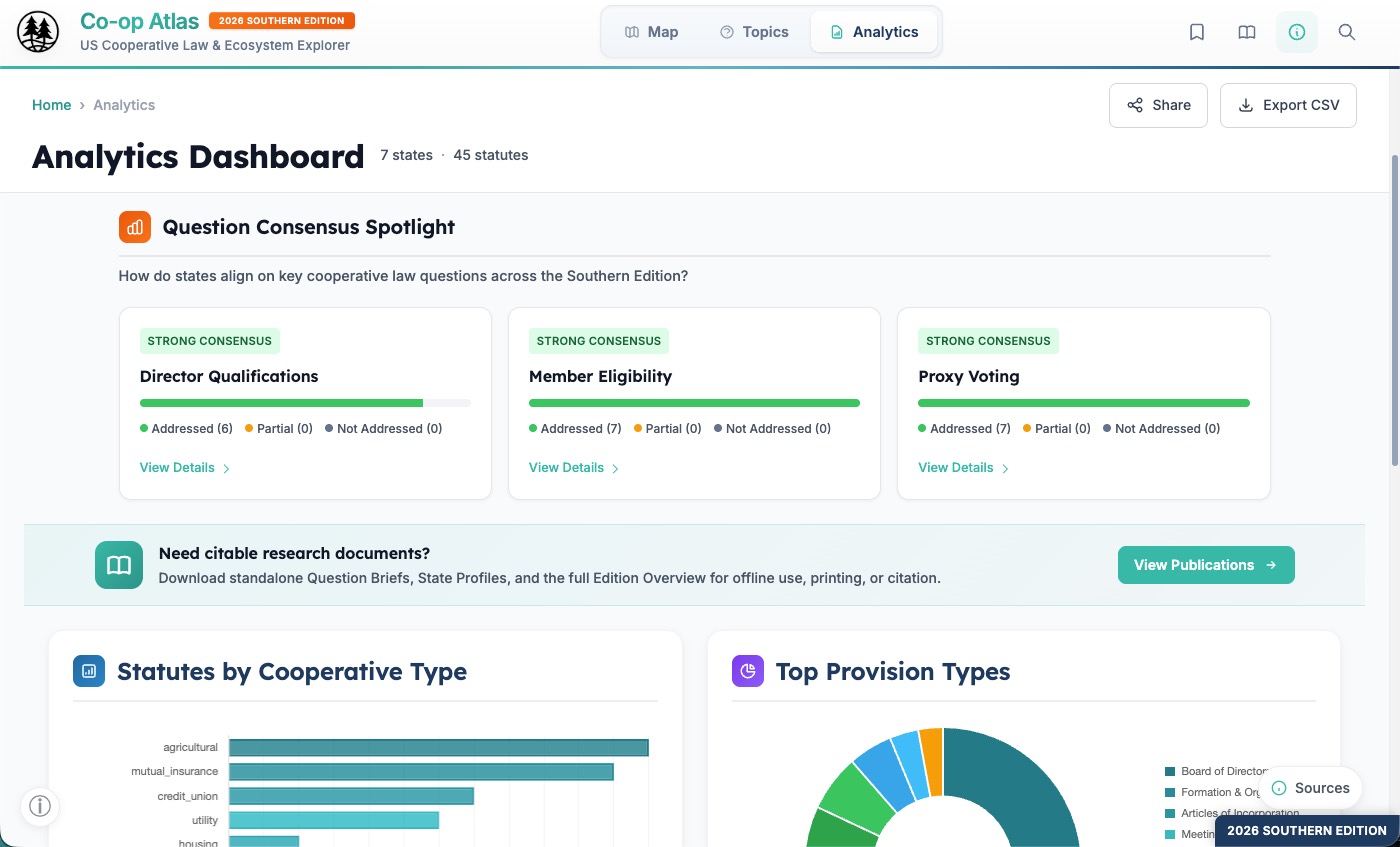
Task: Open View Details for Director Qualifications
Action: click(185, 467)
